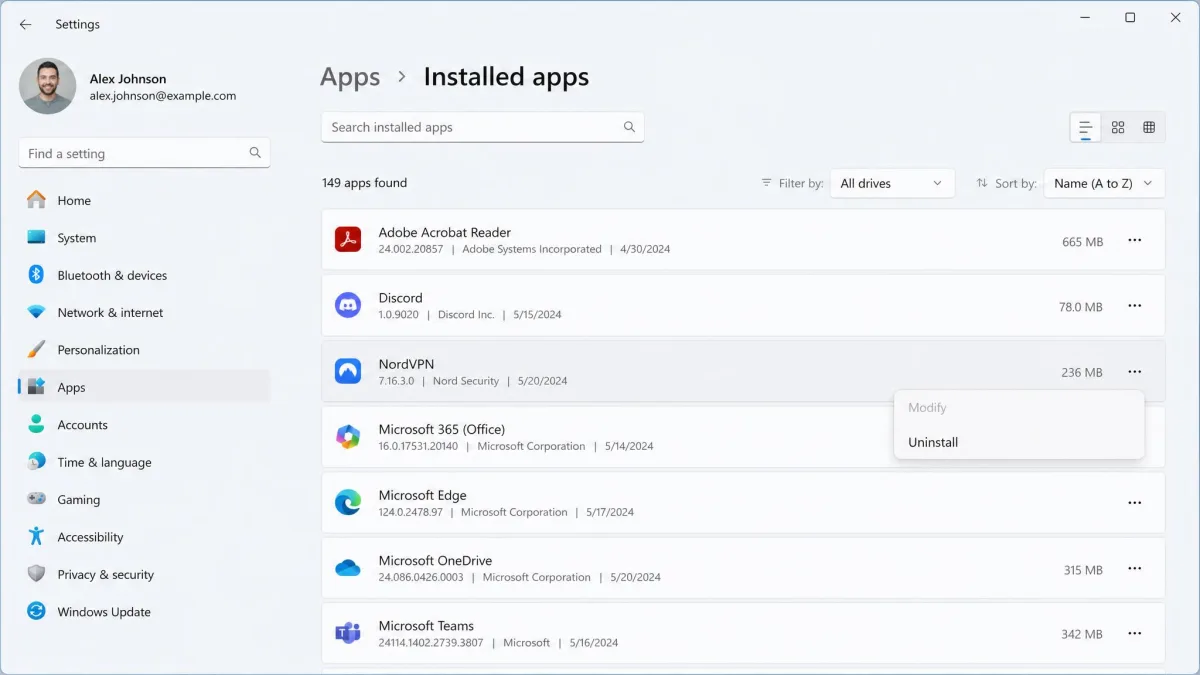Click the search magnifier in Find a setting

(255, 153)
